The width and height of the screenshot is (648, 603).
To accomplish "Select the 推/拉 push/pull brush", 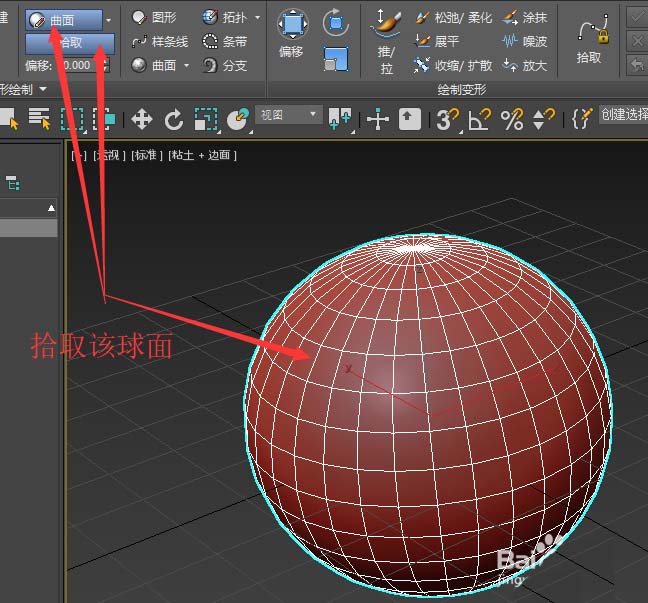I will click(x=386, y=41).
